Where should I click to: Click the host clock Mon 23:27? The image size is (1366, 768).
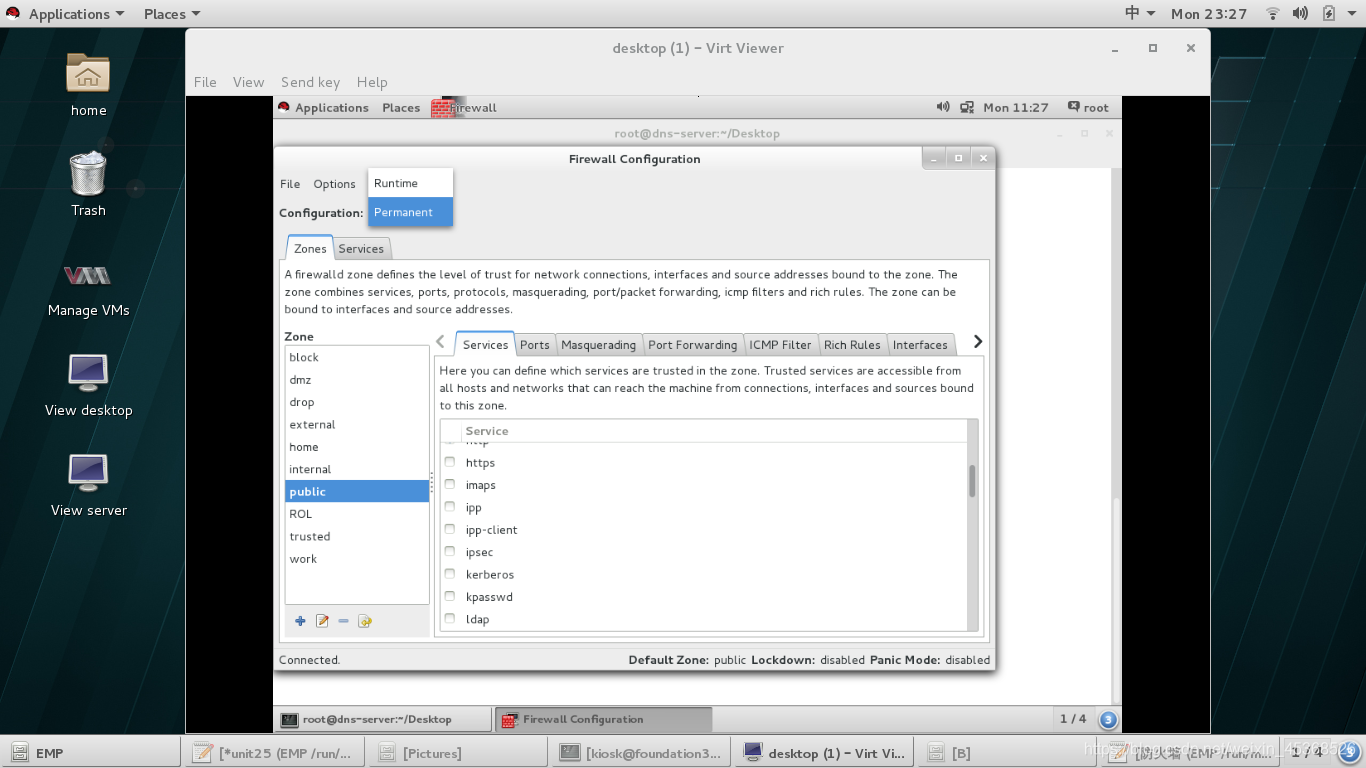tap(1209, 14)
